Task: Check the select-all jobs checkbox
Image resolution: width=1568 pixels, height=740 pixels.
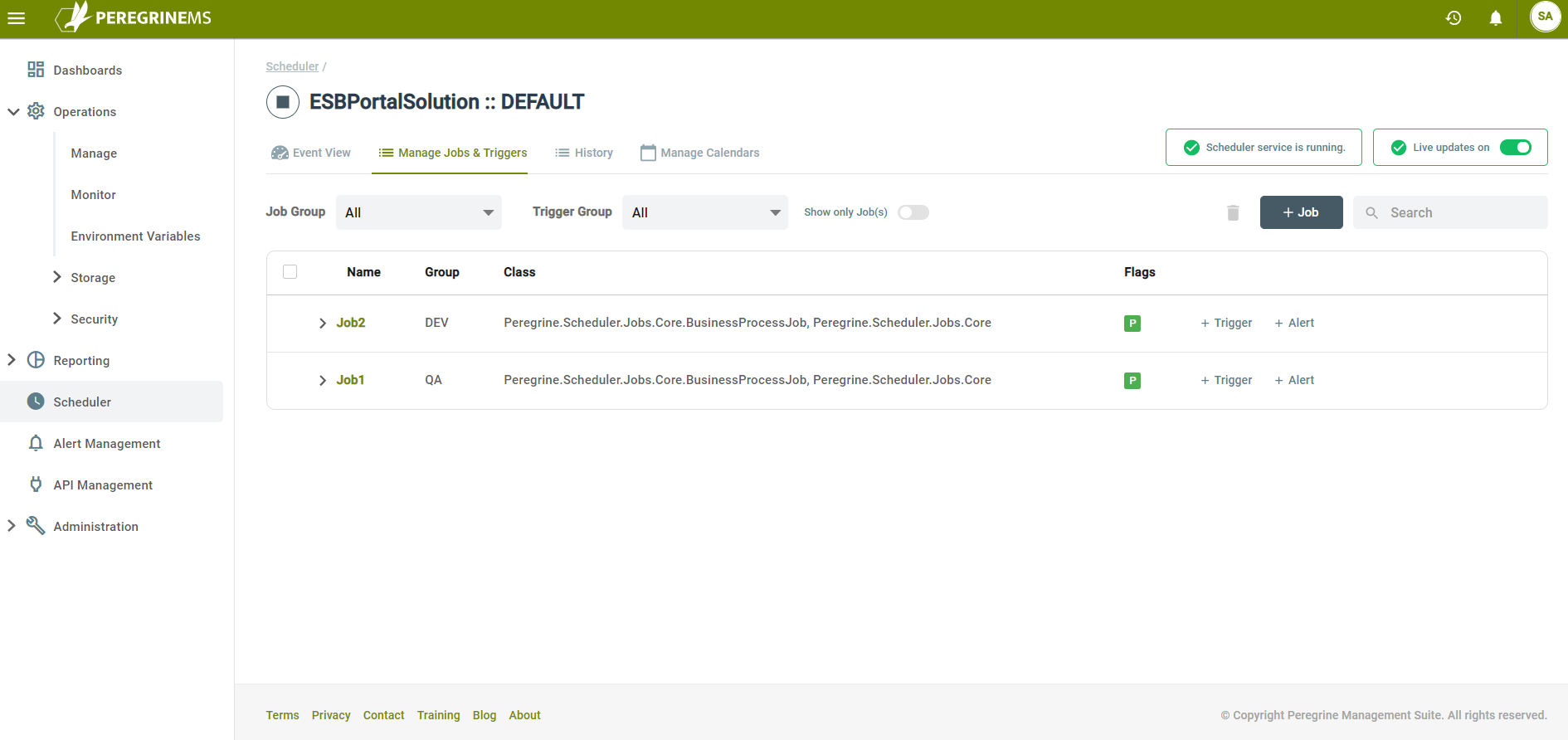Action: 290,272
